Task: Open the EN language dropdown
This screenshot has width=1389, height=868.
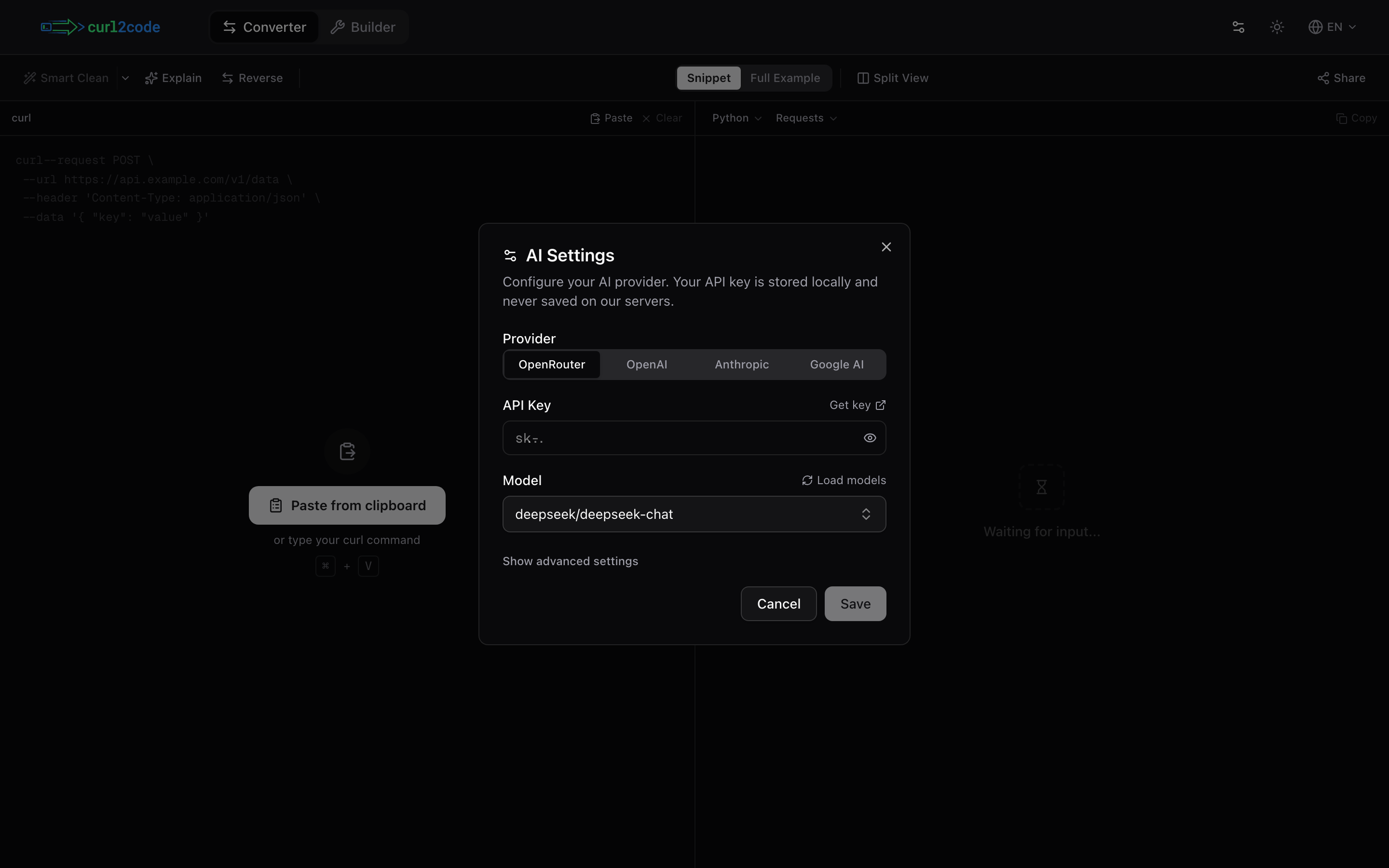Action: (1332, 27)
